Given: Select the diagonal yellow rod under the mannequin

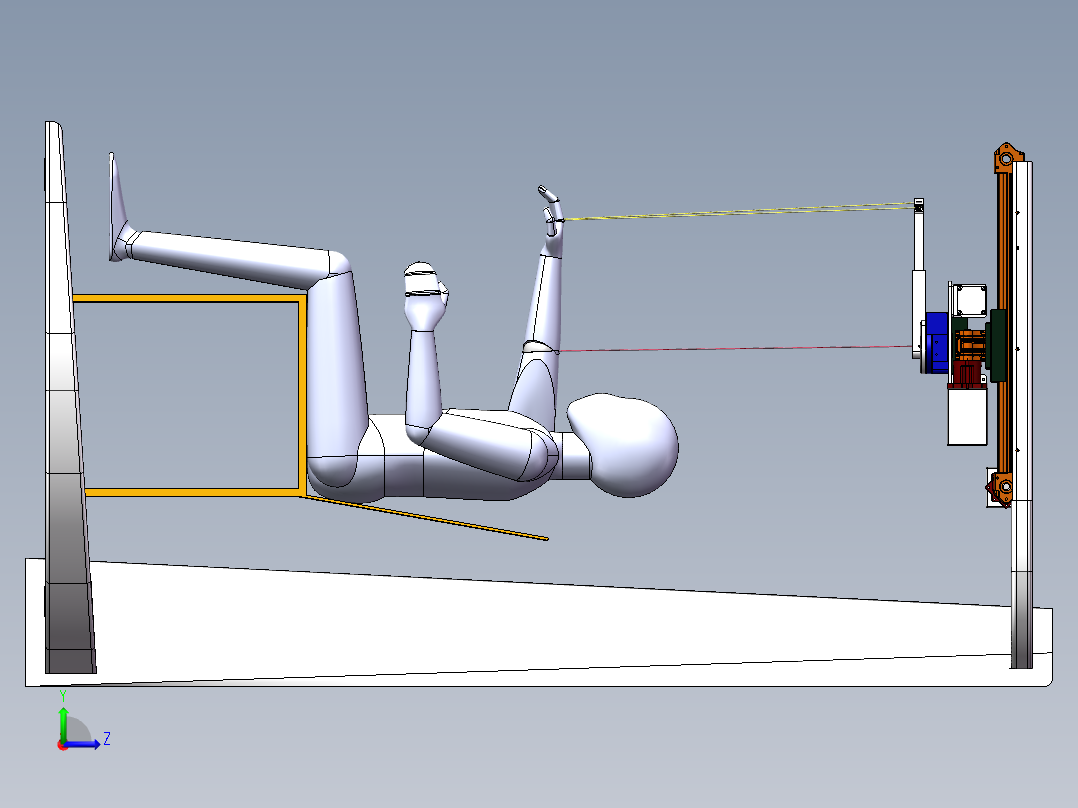Looking at the screenshot, I should coord(426,518).
